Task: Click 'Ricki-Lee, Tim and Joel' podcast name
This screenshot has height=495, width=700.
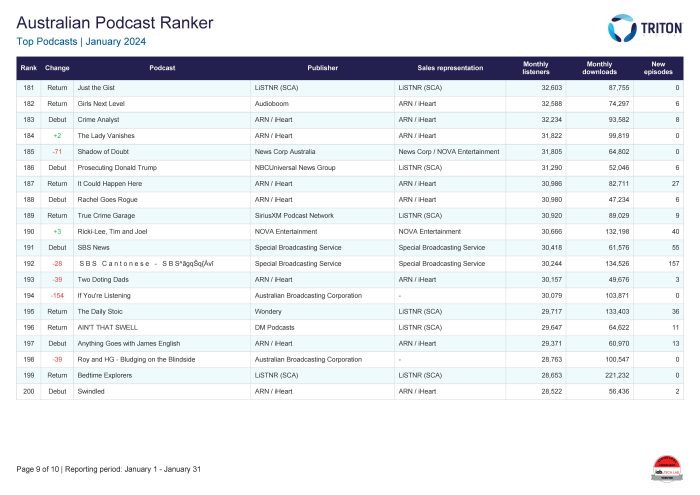Action: pyautogui.click(x=112, y=232)
